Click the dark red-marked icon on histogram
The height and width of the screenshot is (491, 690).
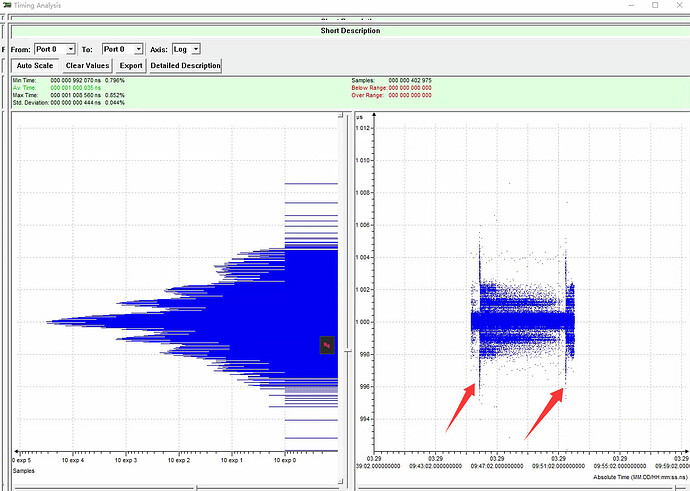326,344
